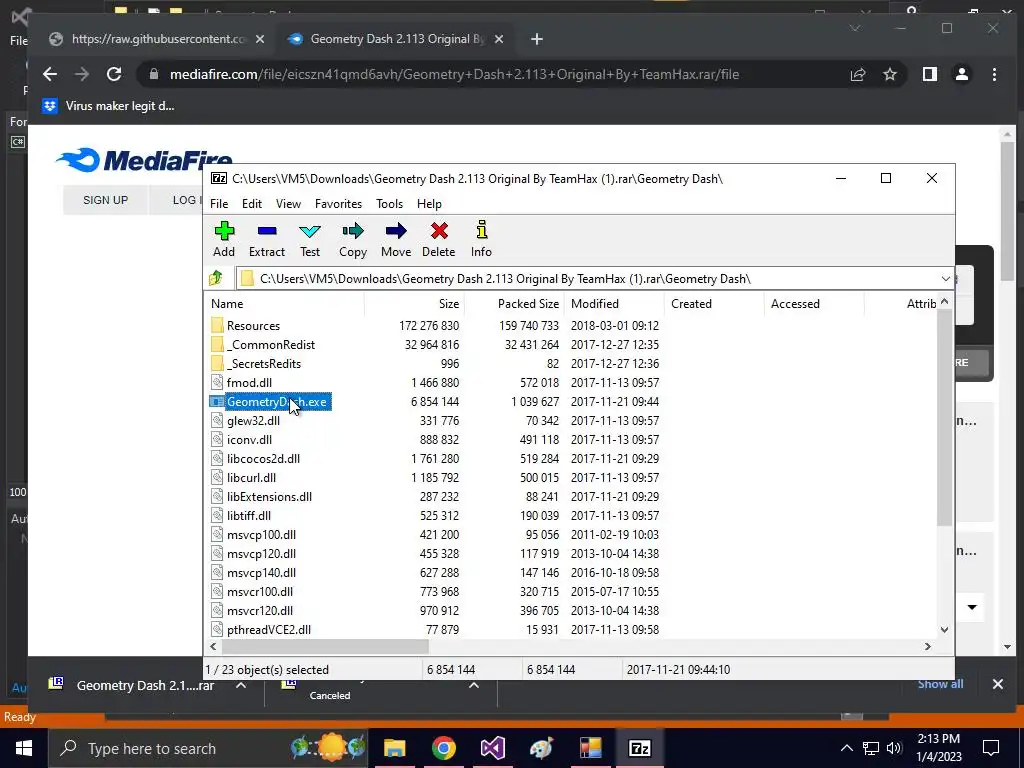
Task: Click Show all downloads link
Action: coord(940,684)
